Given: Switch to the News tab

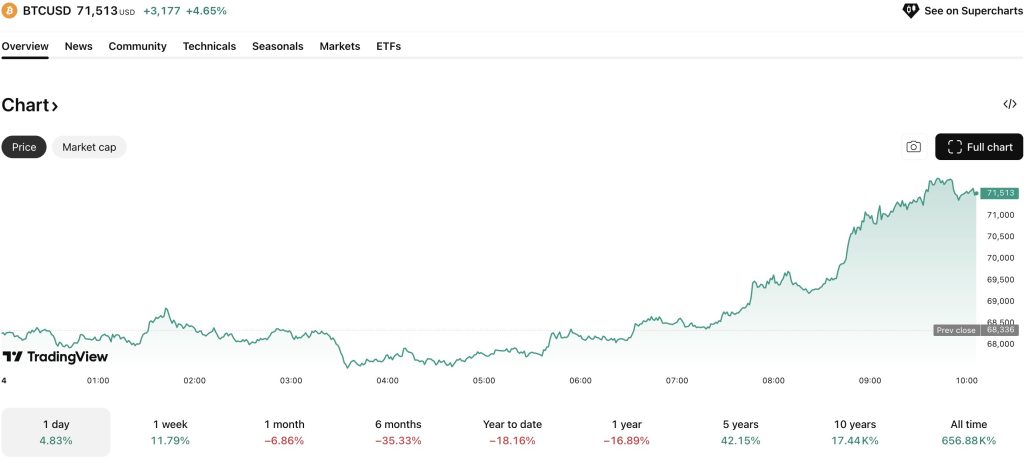Looking at the screenshot, I should tap(78, 46).
